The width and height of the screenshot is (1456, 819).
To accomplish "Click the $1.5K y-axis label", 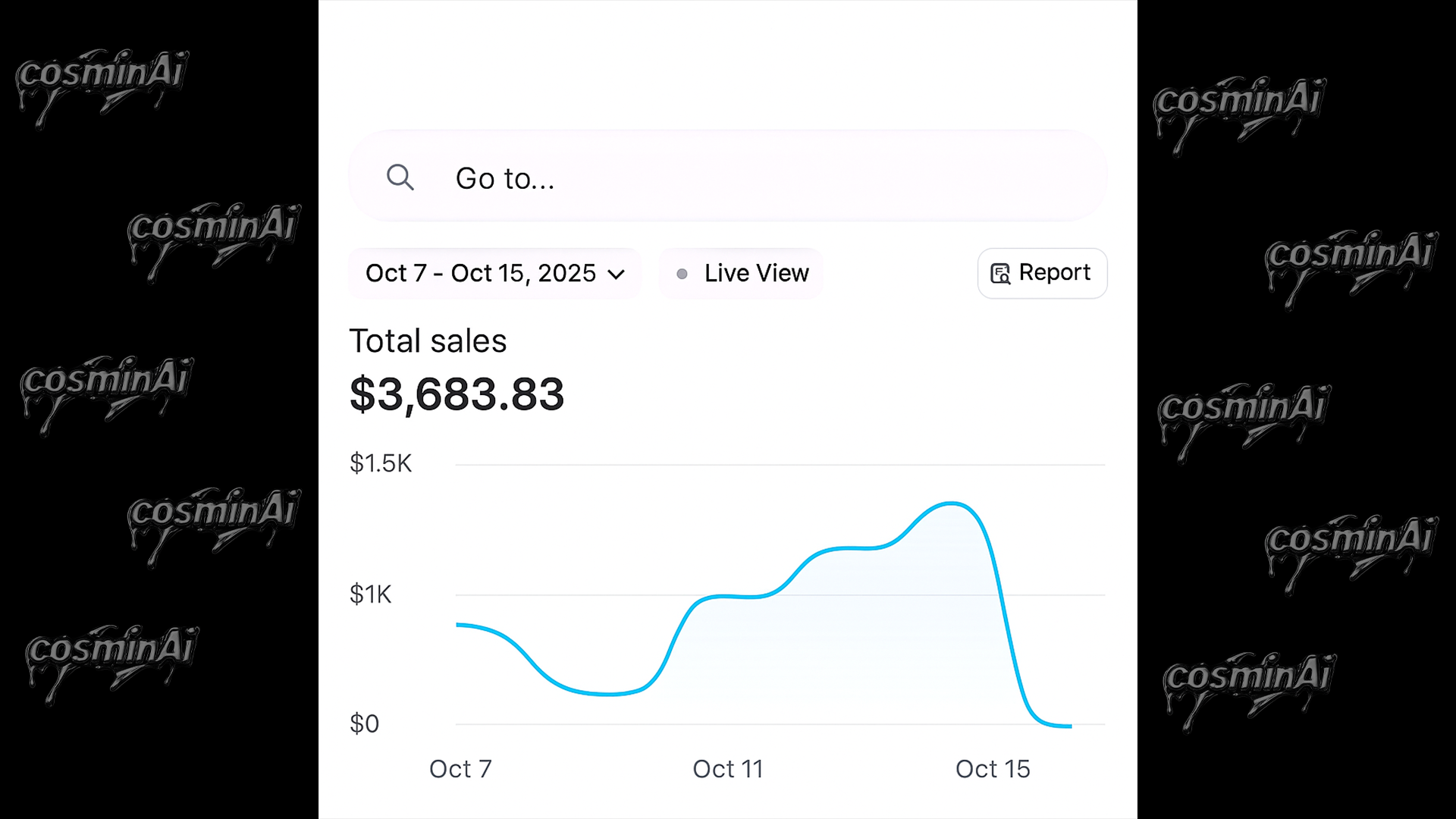I will (x=380, y=463).
